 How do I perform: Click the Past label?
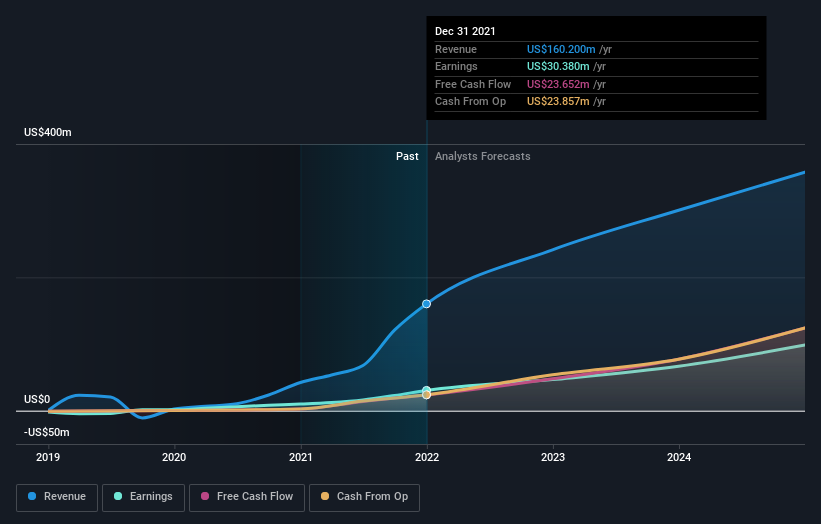[x=407, y=157]
